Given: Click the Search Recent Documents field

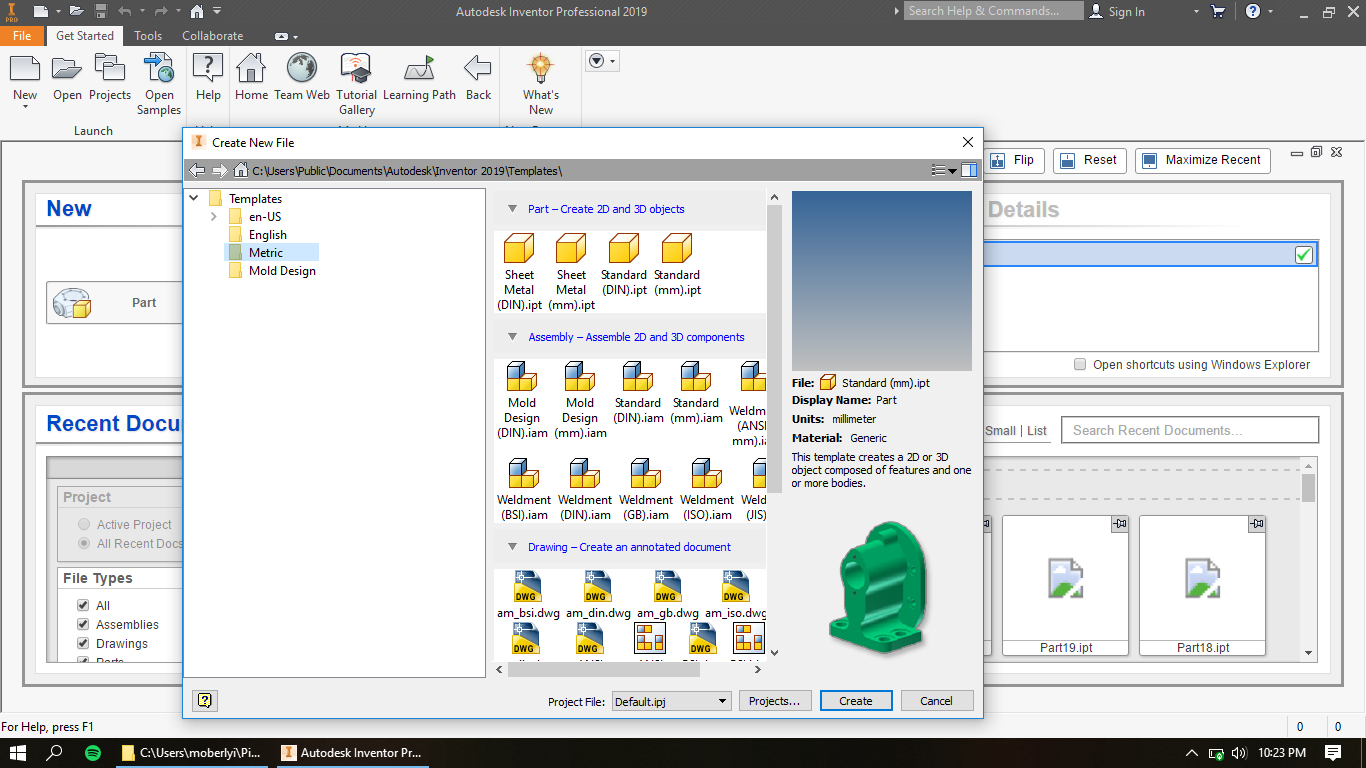Looking at the screenshot, I should click(1190, 430).
